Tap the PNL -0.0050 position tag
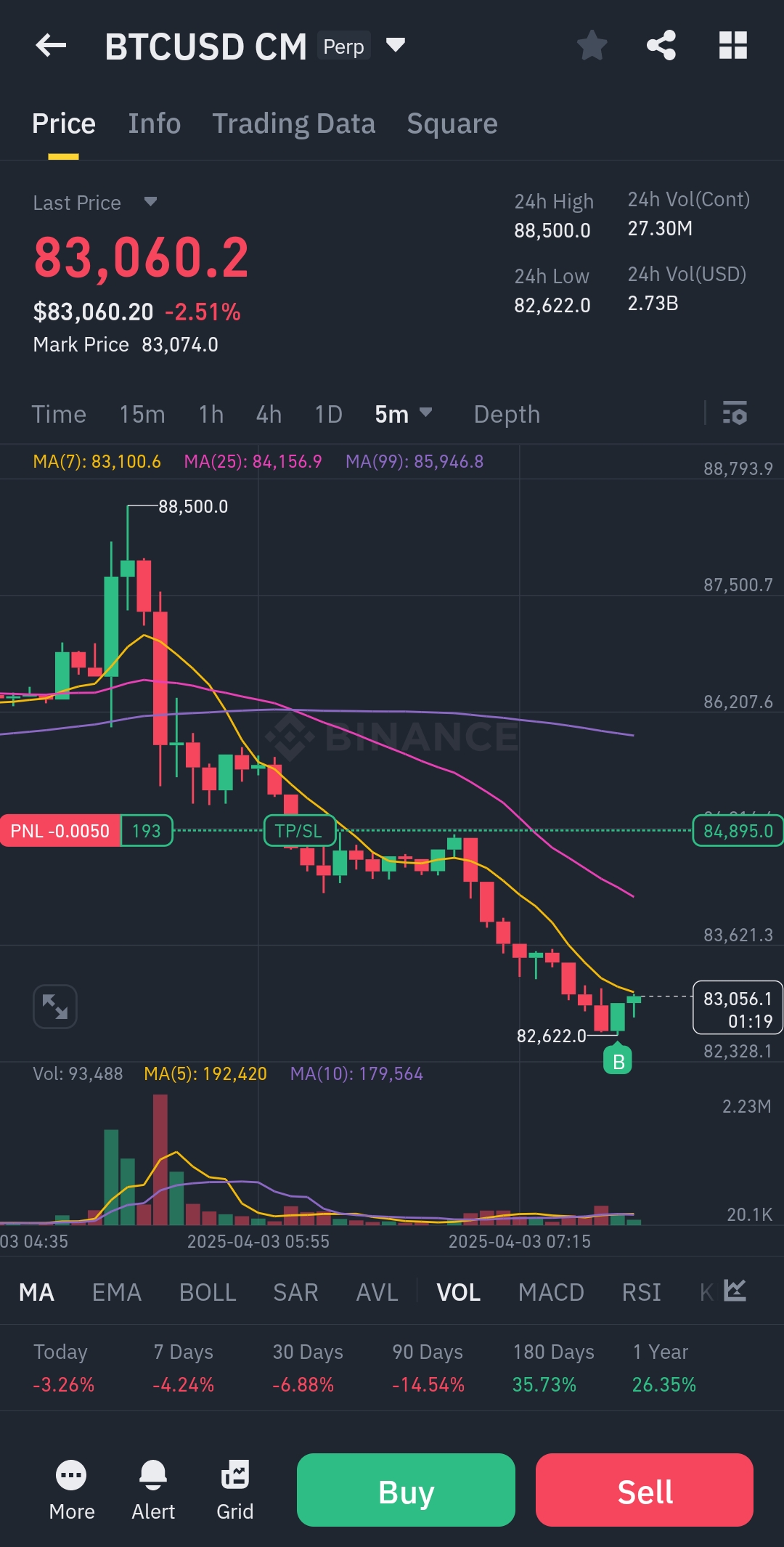 (x=60, y=831)
